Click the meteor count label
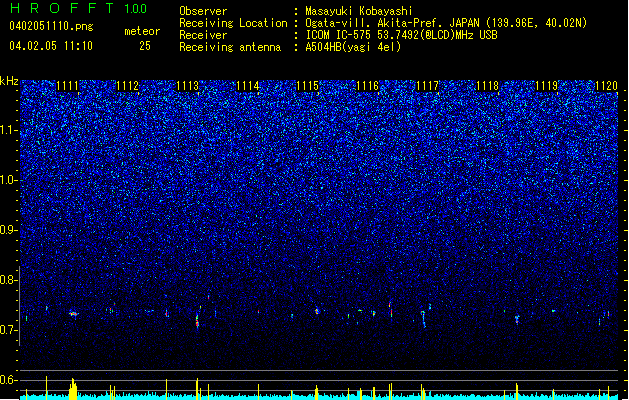 click(x=142, y=31)
